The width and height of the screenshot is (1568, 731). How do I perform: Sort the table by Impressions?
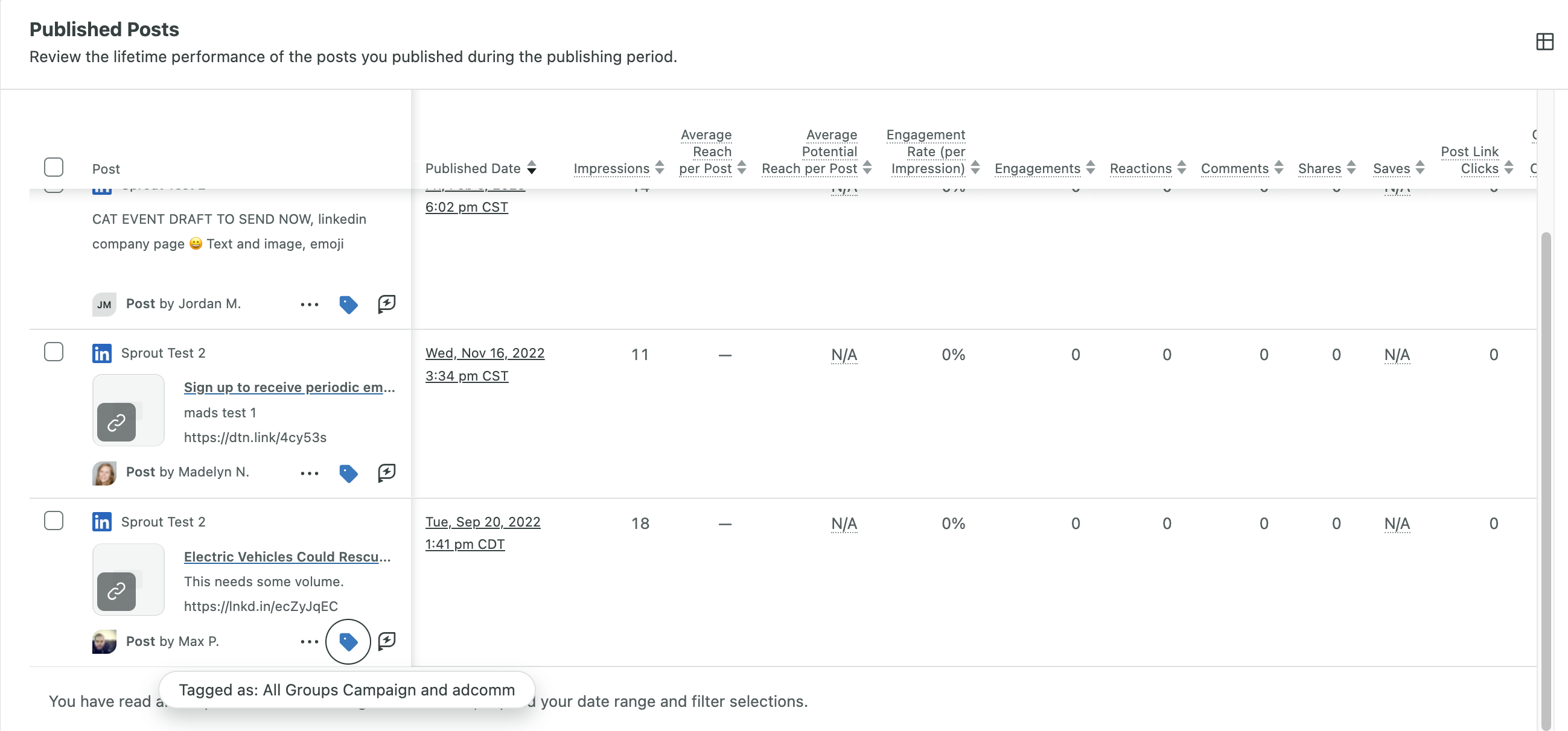coord(659,168)
